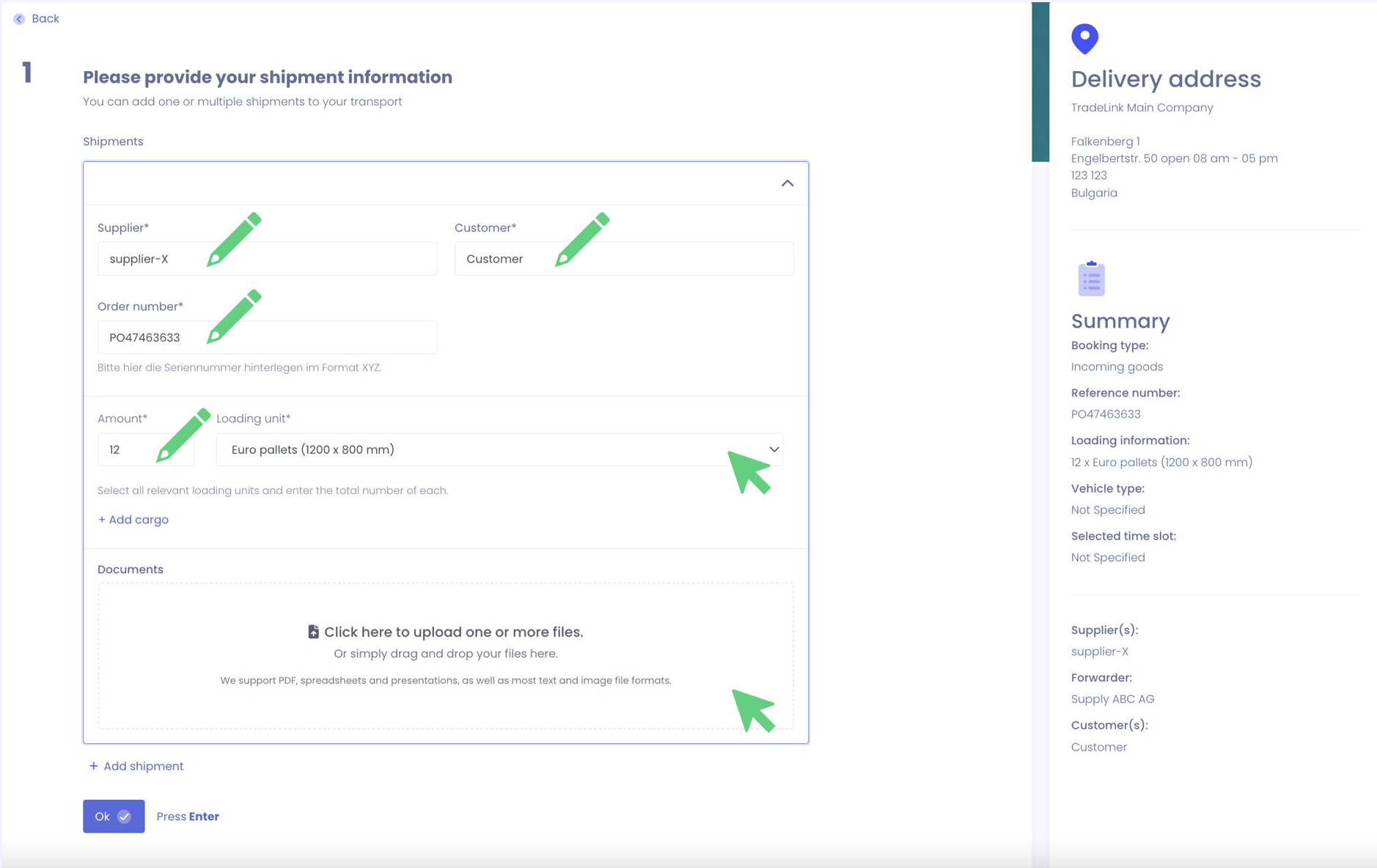Click the green pencil icon beside Supplier
Screen dimensions: 1377x868
tap(234, 239)
